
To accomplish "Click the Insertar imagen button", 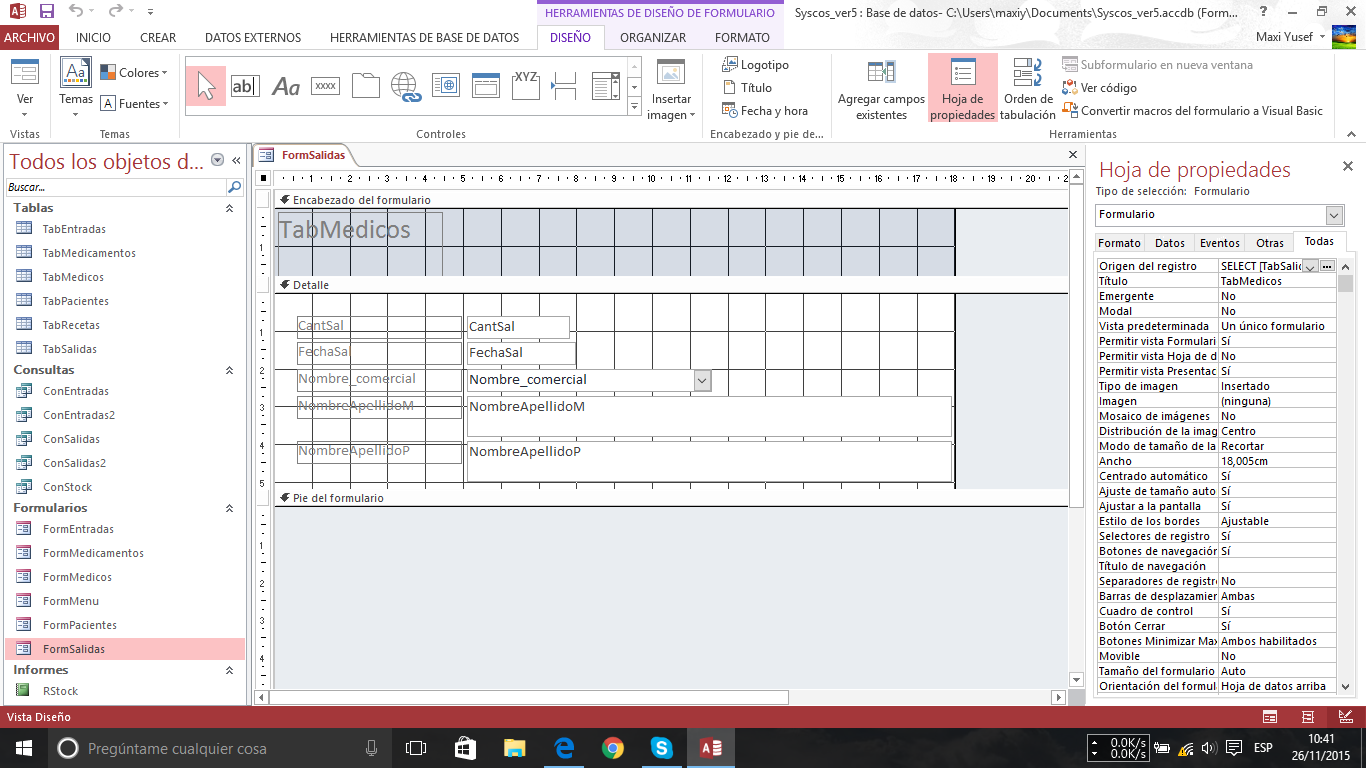I will (x=671, y=90).
